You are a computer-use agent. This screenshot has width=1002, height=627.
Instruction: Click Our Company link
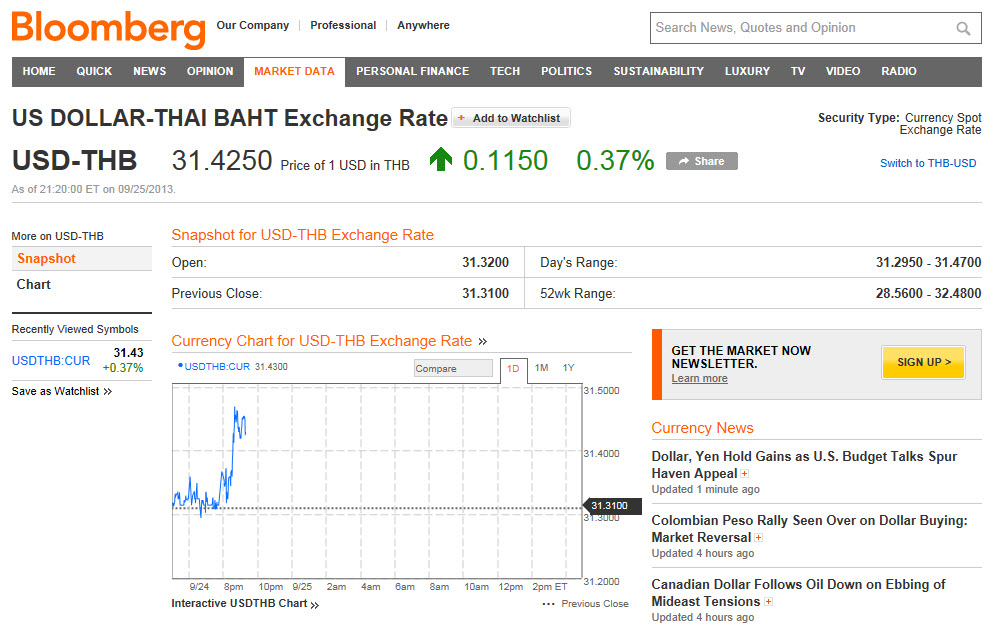click(252, 26)
